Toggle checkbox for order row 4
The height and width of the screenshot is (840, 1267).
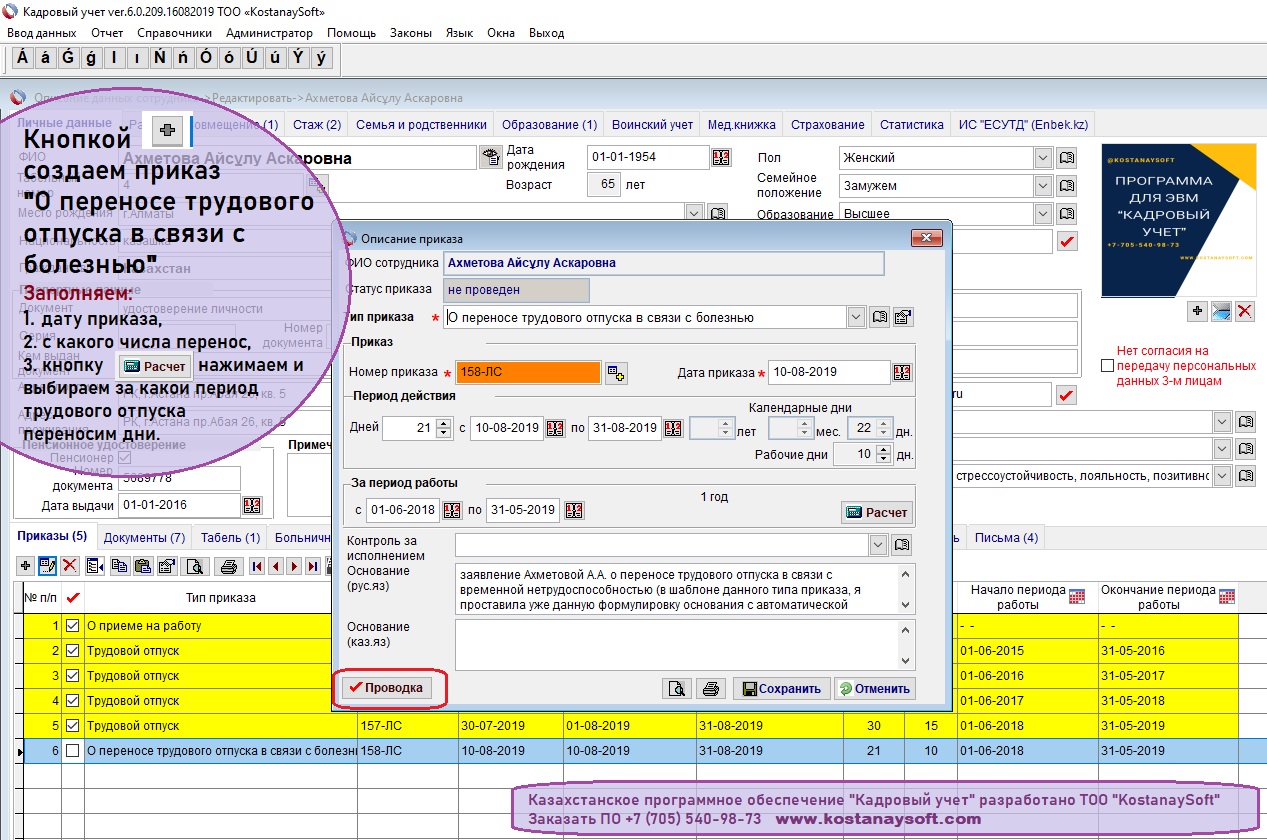72,701
